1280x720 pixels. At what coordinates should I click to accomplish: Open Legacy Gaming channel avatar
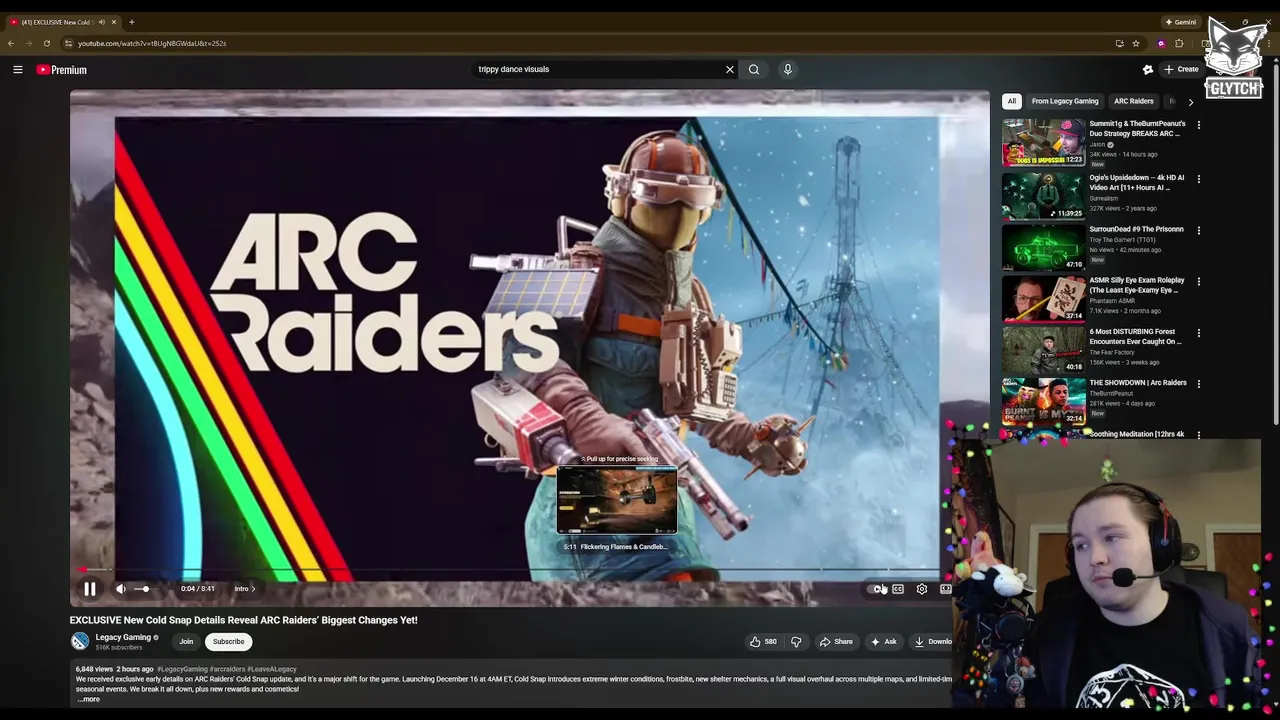click(x=80, y=641)
